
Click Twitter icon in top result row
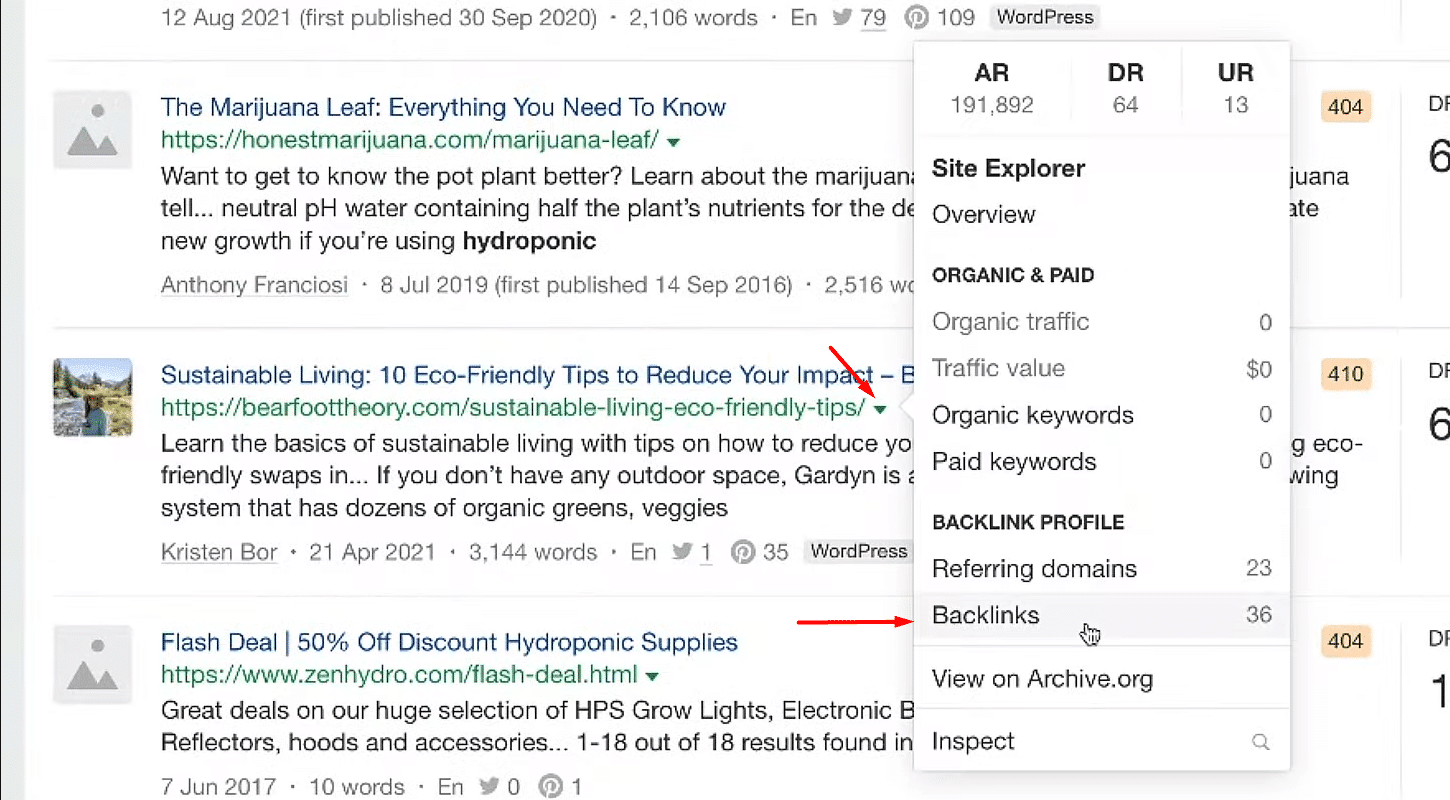tap(841, 17)
